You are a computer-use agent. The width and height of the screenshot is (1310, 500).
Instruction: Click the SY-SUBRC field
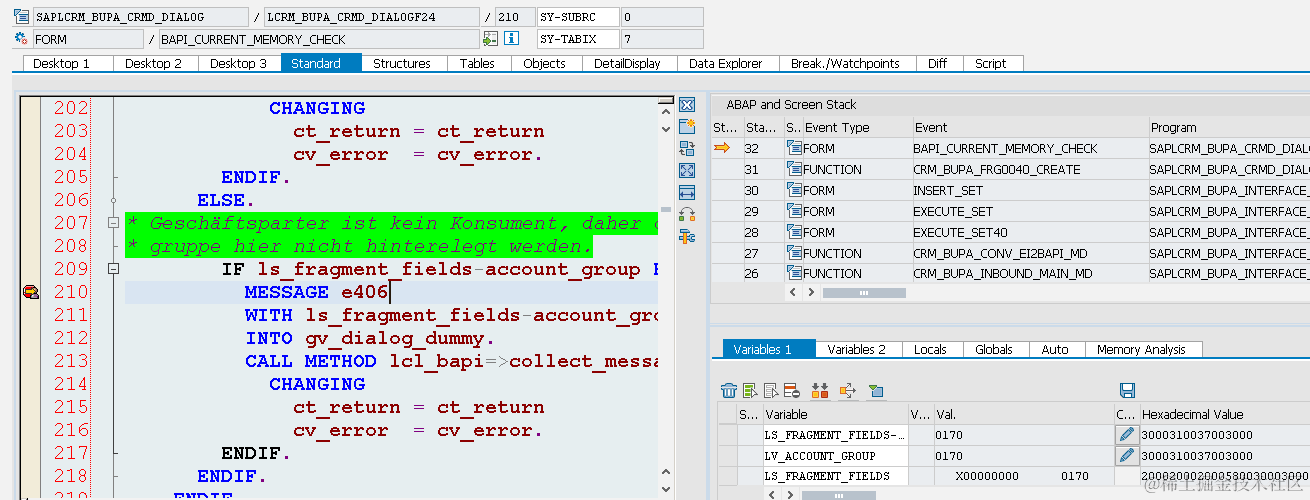[x=576, y=17]
